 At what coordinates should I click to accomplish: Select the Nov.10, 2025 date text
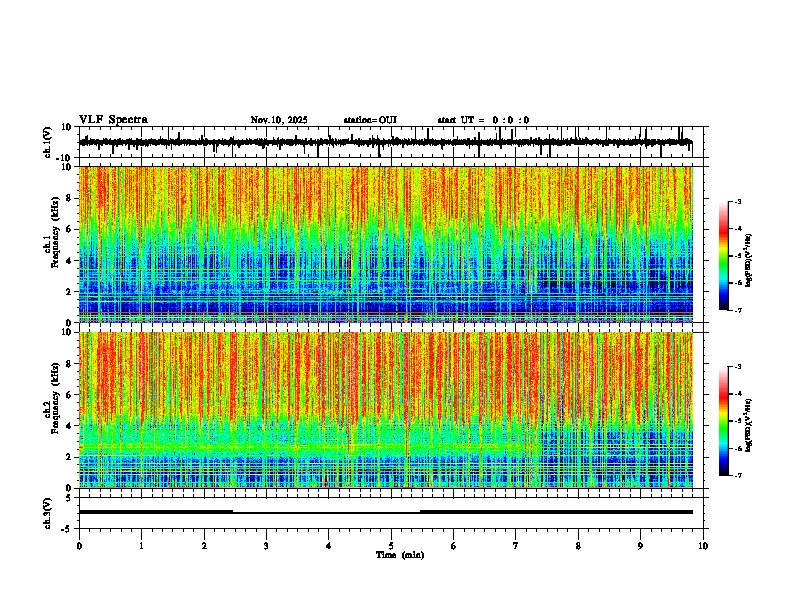tap(279, 120)
